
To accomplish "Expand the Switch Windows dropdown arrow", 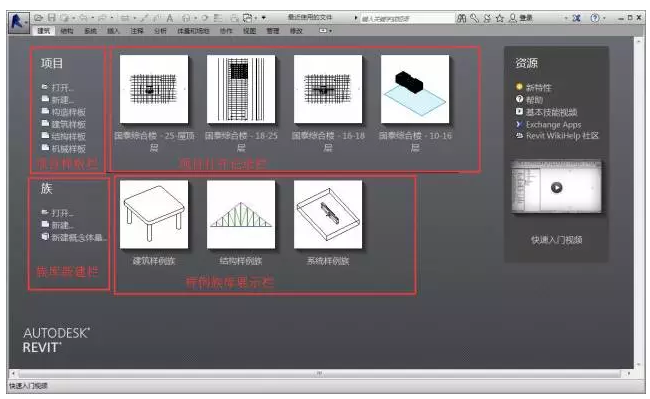I will pyautogui.click(x=256, y=18).
